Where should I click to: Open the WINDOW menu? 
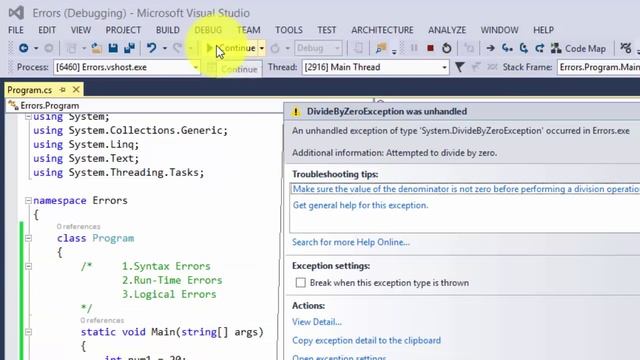[499, 30]
